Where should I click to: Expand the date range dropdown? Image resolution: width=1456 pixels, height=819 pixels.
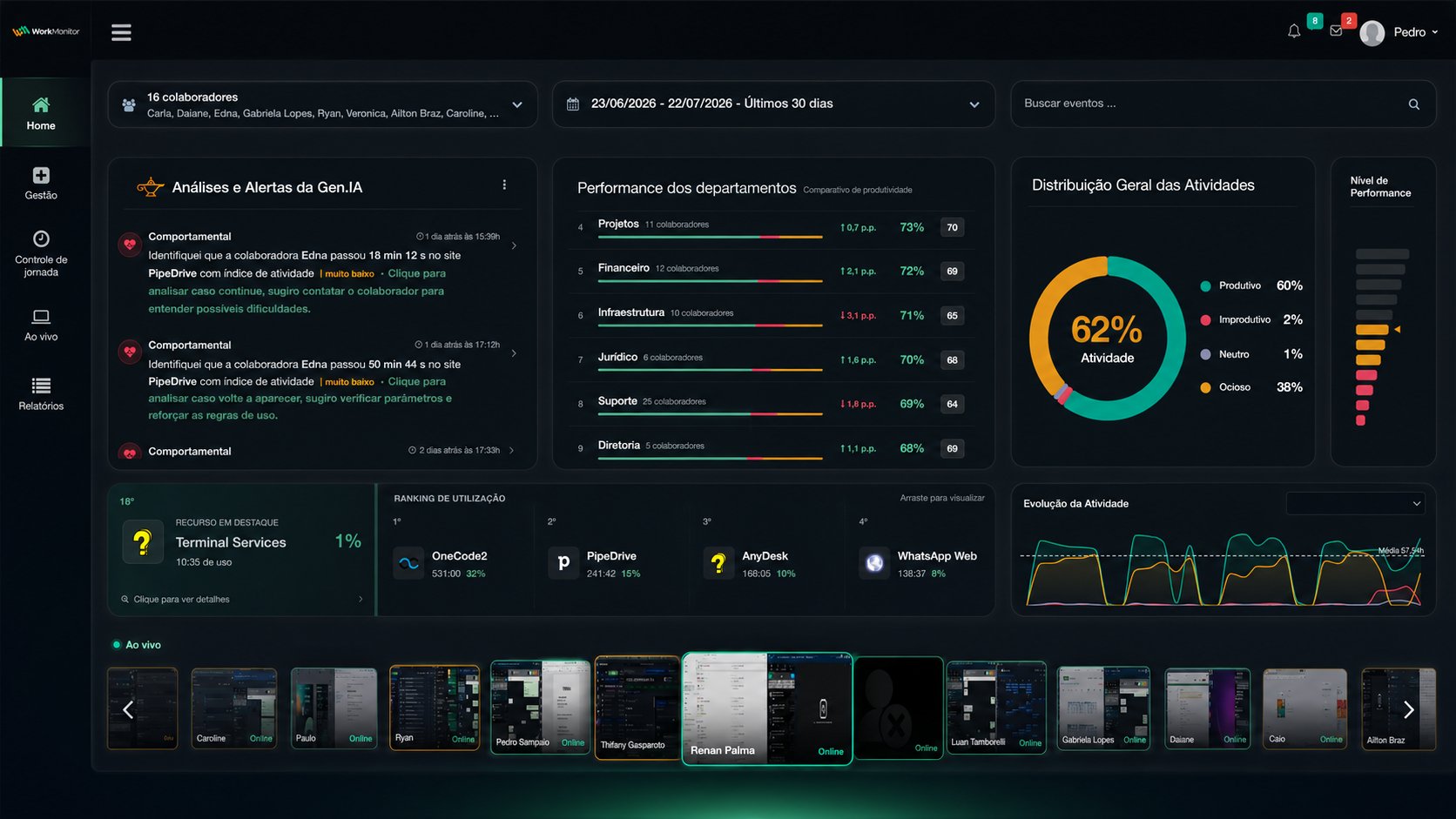click(x=974, y=104)
